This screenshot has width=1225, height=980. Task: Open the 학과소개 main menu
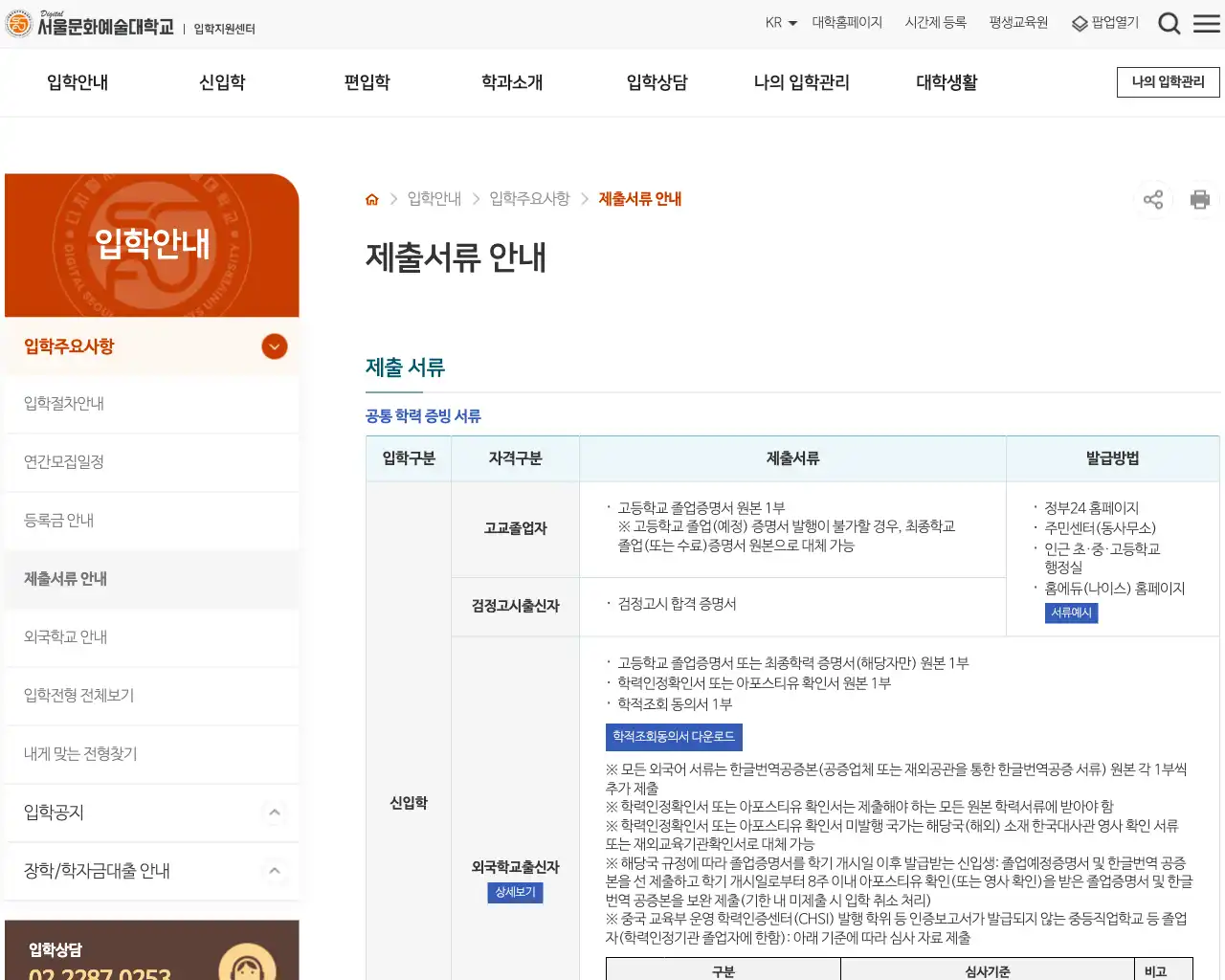512,82
